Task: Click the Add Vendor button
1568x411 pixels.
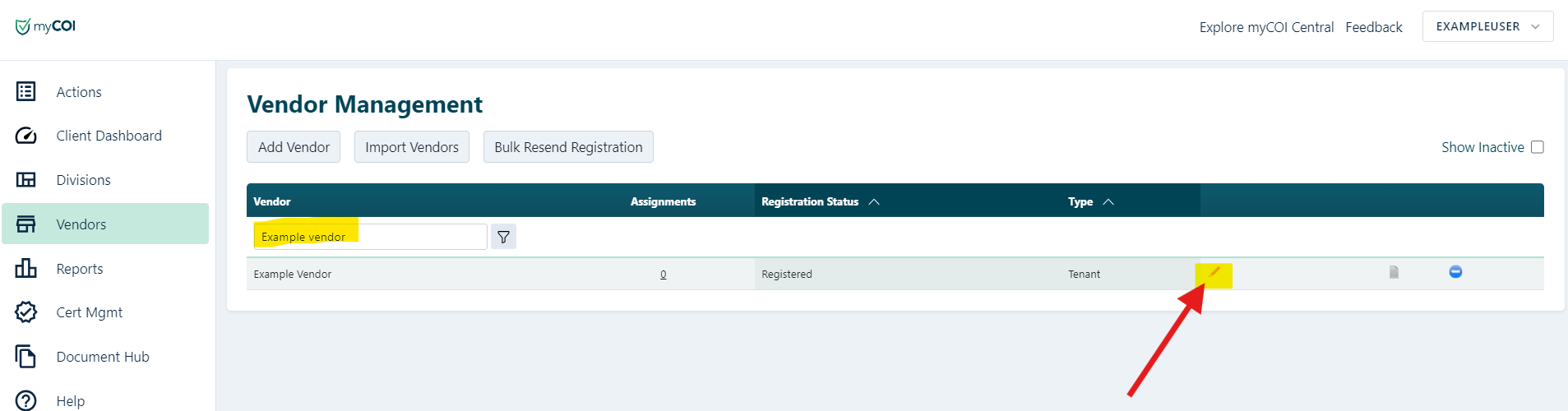Action: coord(294,147)
